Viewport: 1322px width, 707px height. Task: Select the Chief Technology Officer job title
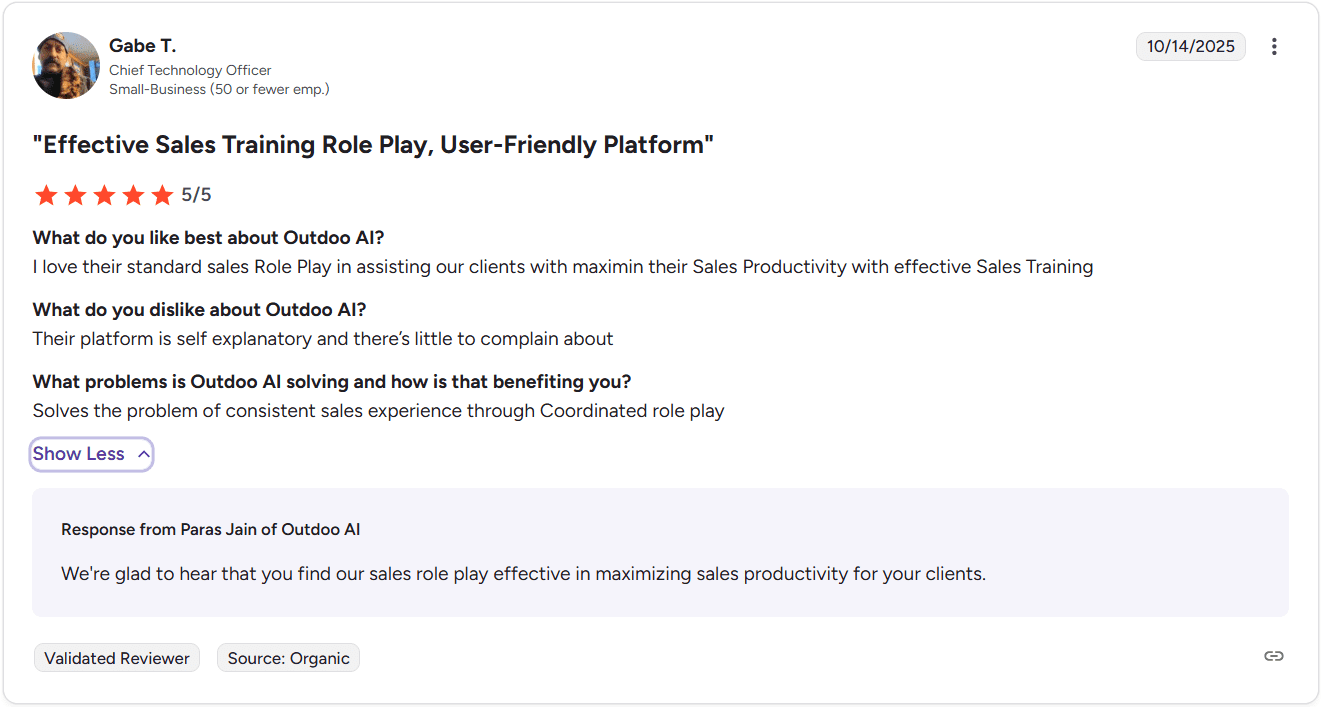190,70
